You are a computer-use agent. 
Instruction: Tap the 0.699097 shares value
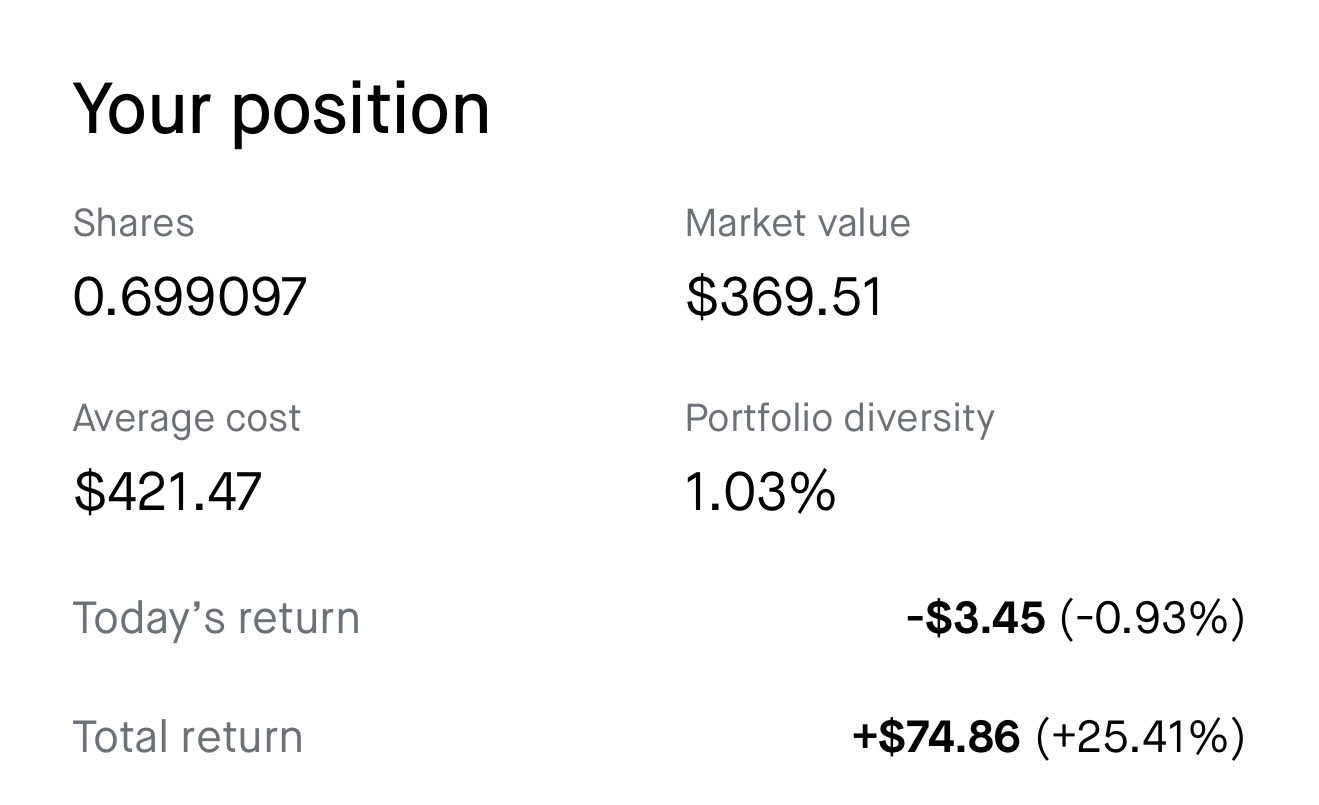tap(190, 297)
